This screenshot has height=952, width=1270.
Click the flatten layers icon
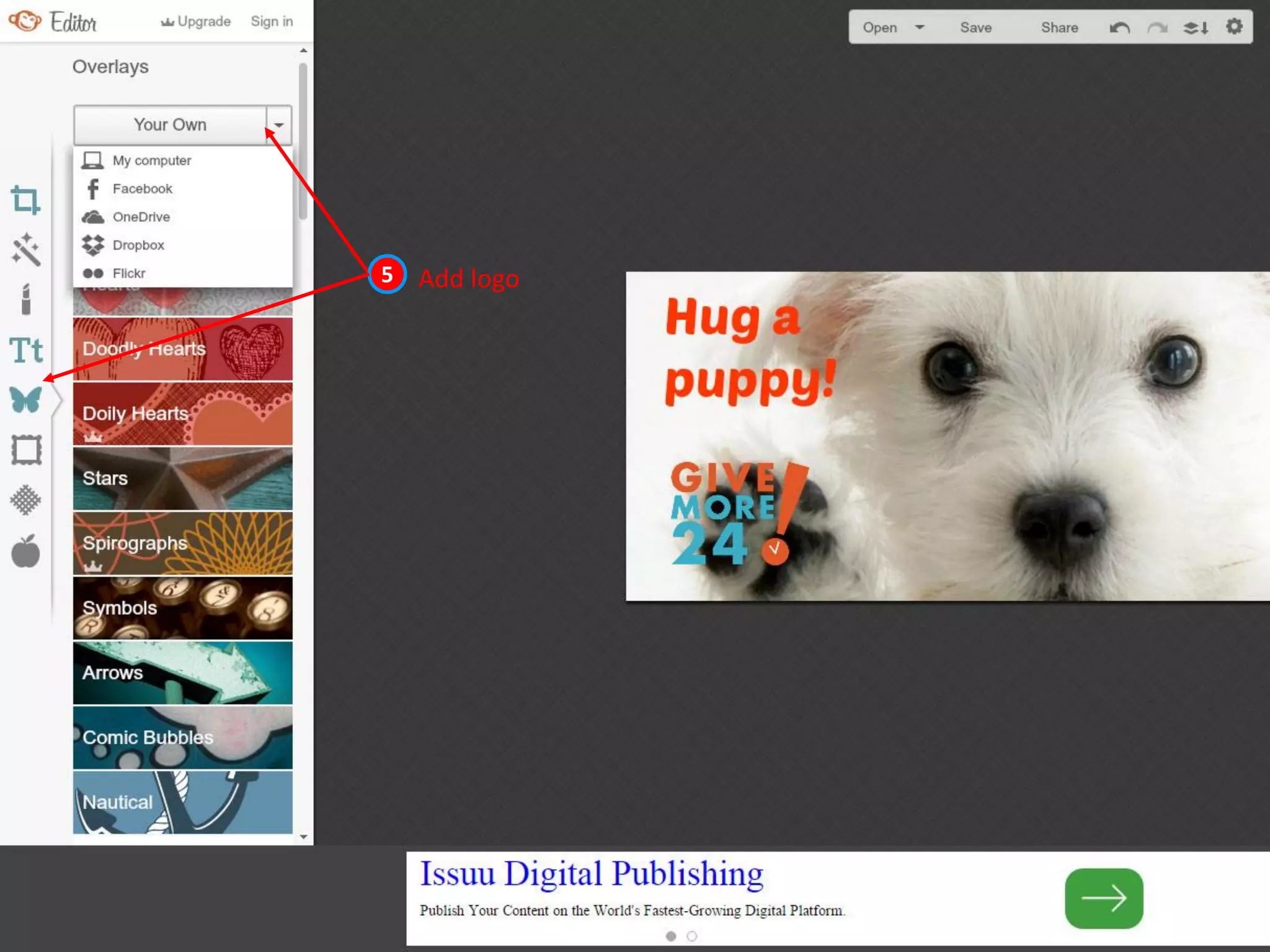[x=1196, y=28]
